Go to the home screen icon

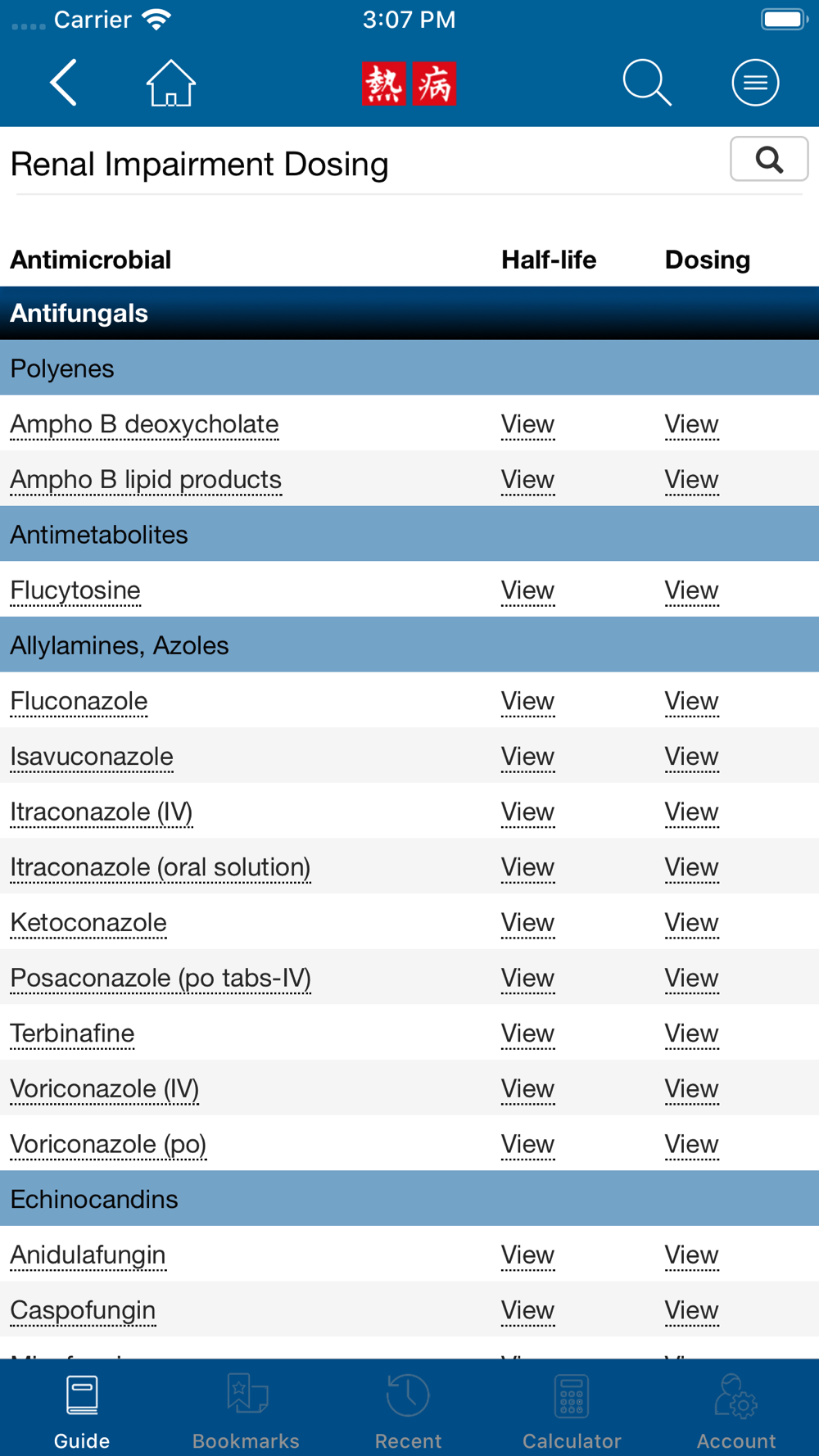coord(170,83)
